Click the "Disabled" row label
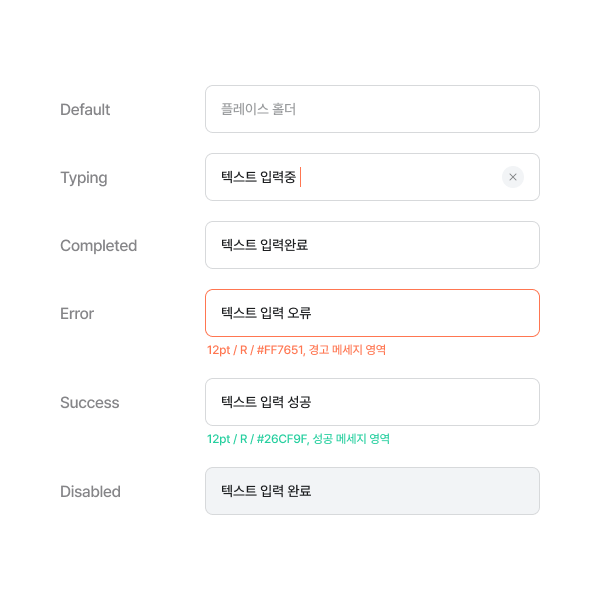The image size is (600, 600). point(90,492)
